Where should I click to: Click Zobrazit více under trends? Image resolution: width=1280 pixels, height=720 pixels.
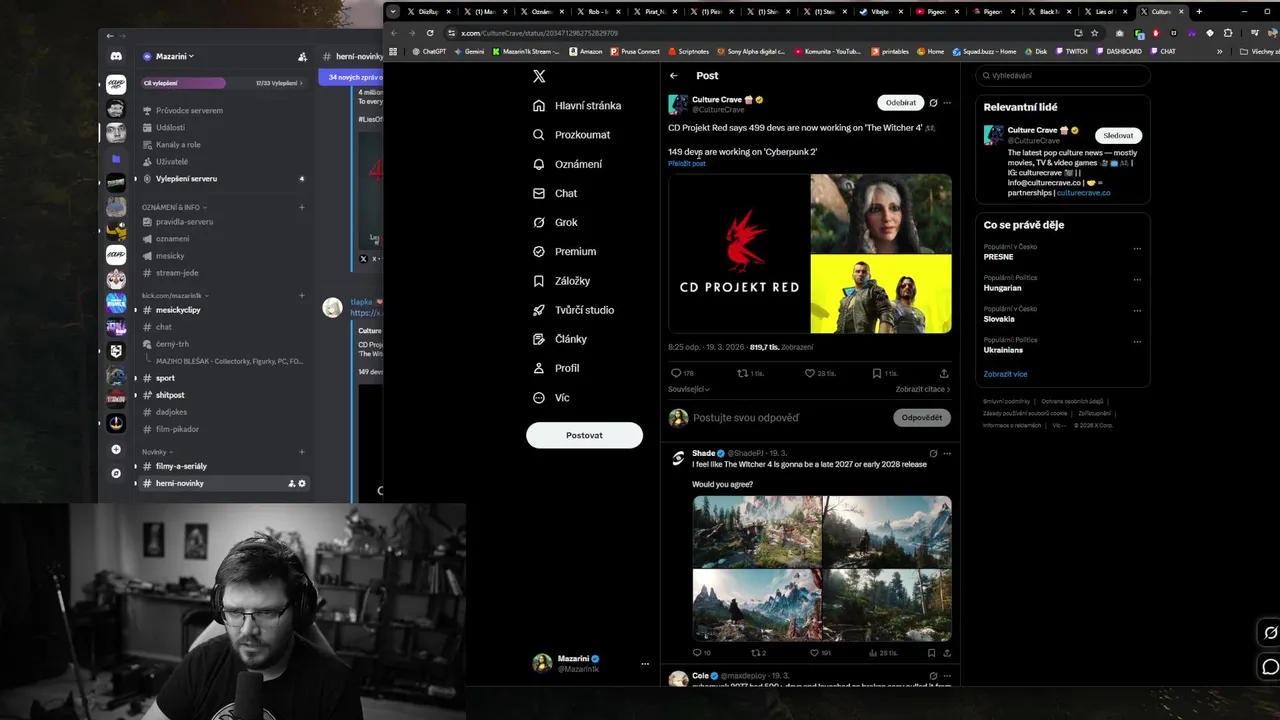coord(1005,374)
